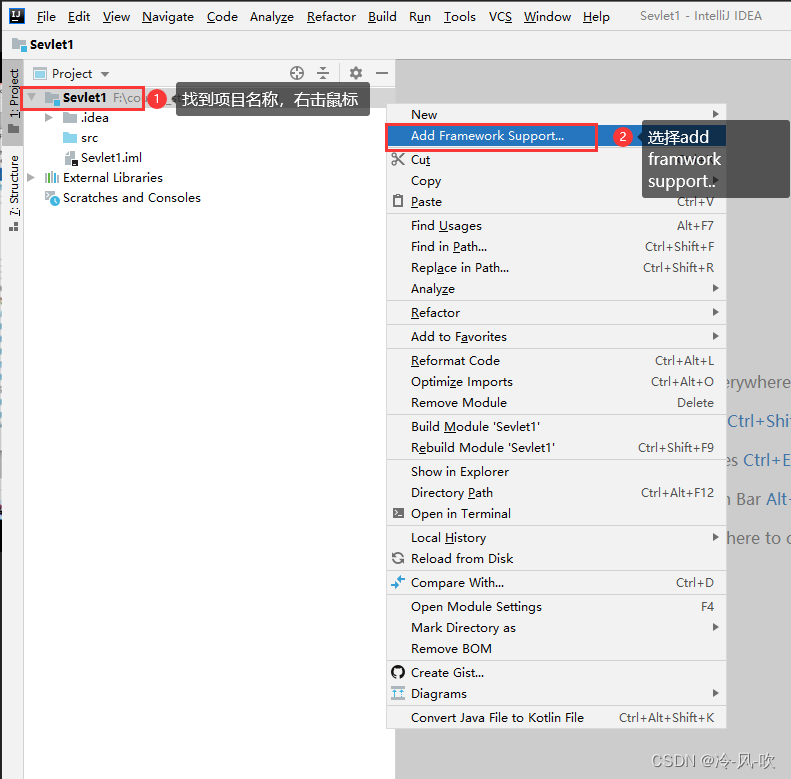Click the locate/select opened file crosshair icon
This screenshot has width=791, height=779.
click(x=297, y=73)
